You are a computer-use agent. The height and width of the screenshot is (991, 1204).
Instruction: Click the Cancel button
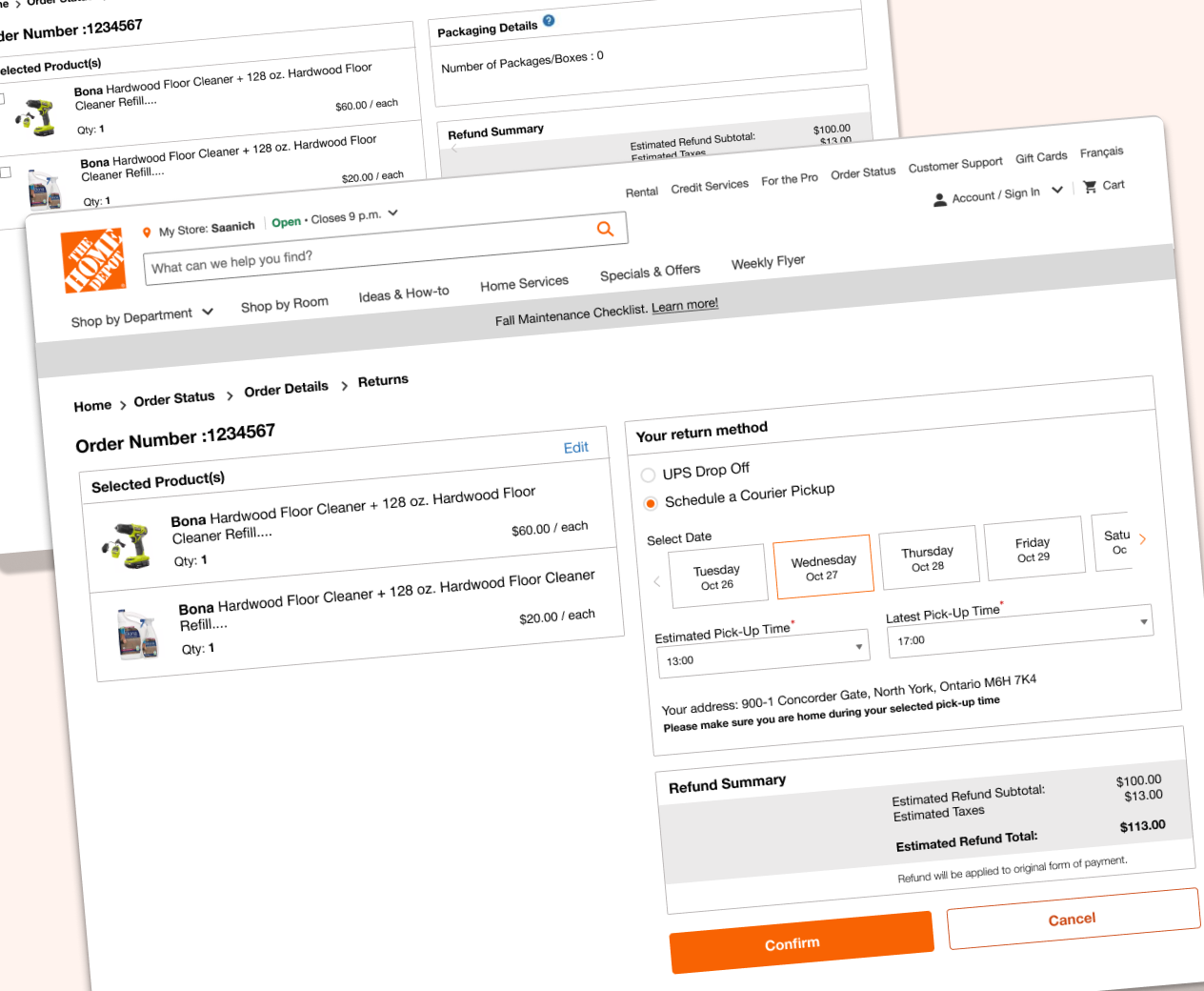tap(1073, 919)
